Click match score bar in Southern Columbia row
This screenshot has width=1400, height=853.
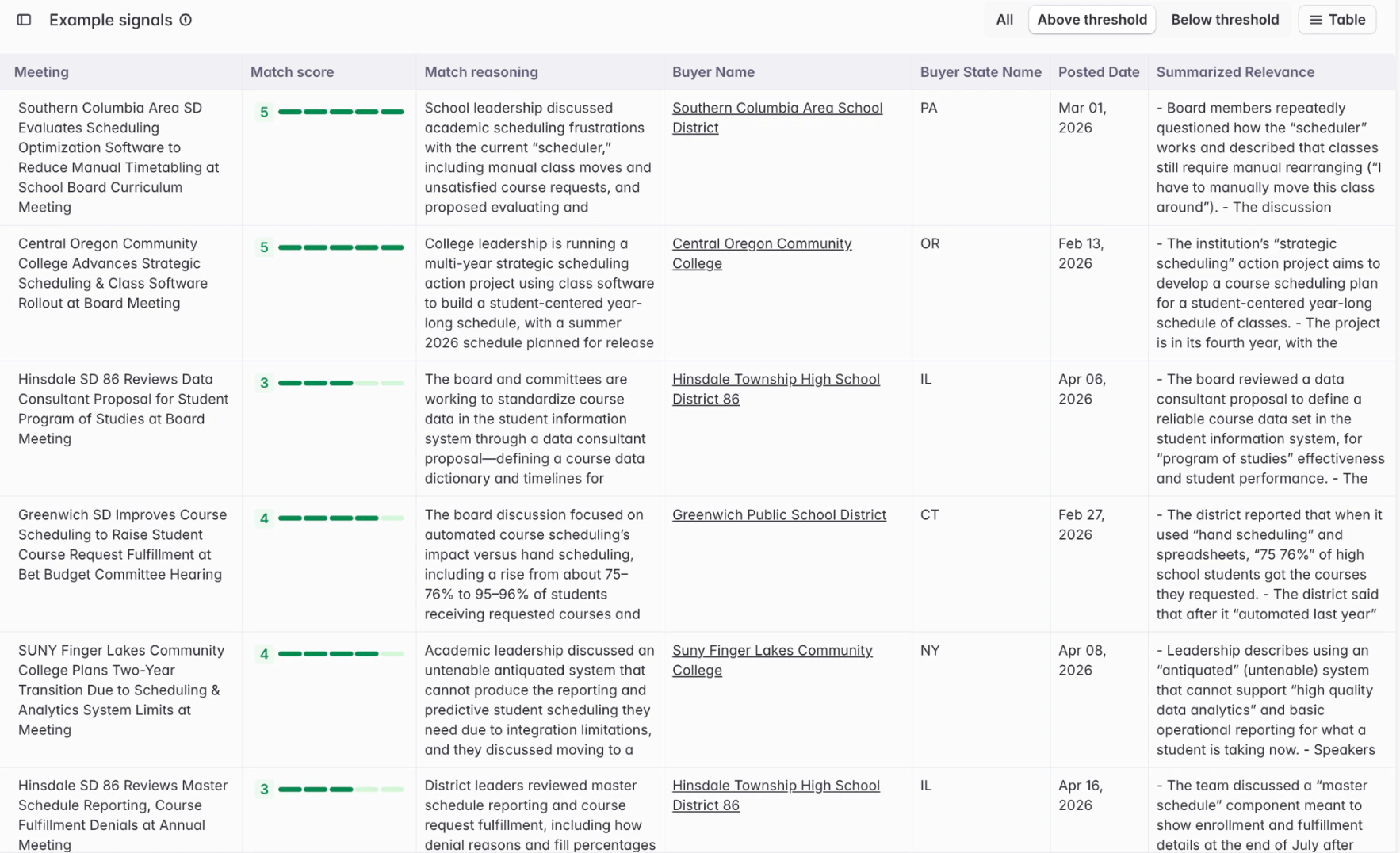click(341, 112)
